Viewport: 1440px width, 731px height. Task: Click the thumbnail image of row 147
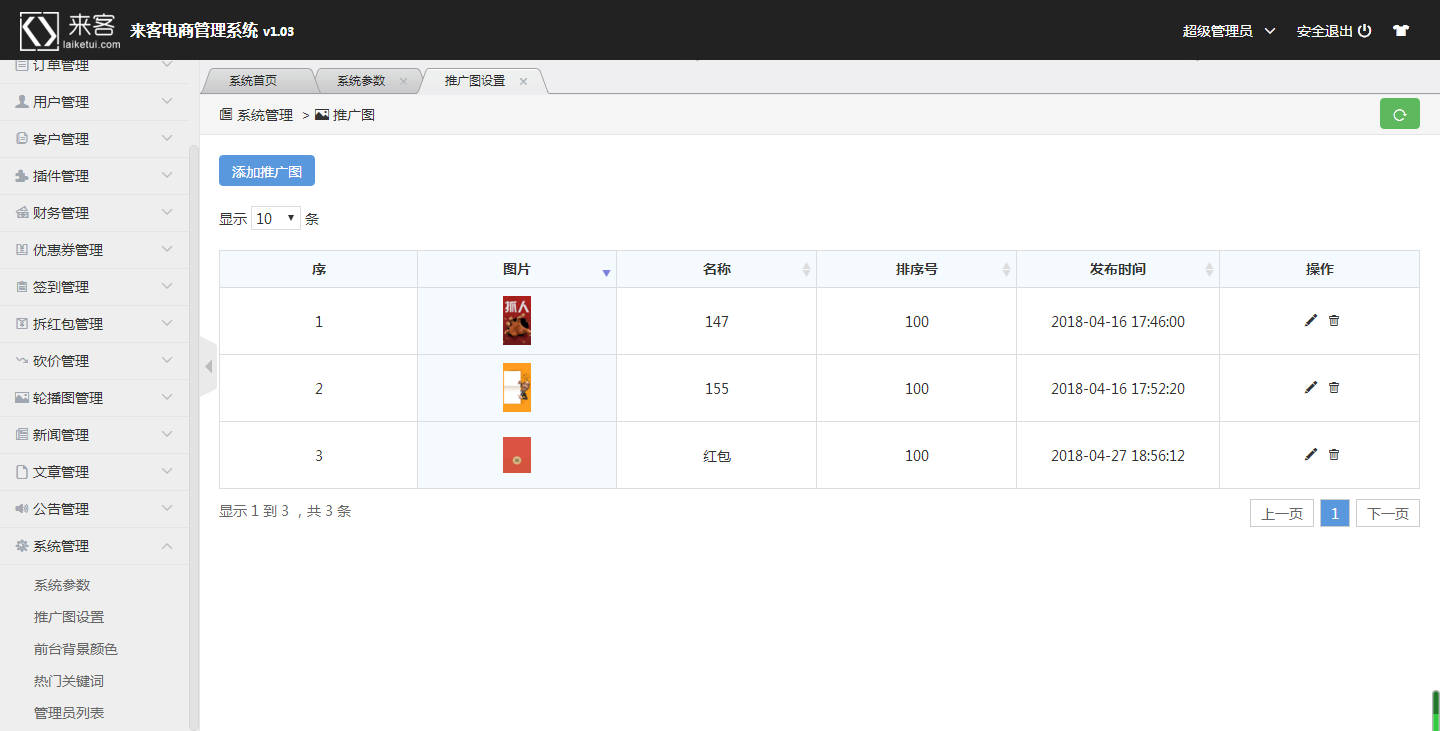[517, 321]
